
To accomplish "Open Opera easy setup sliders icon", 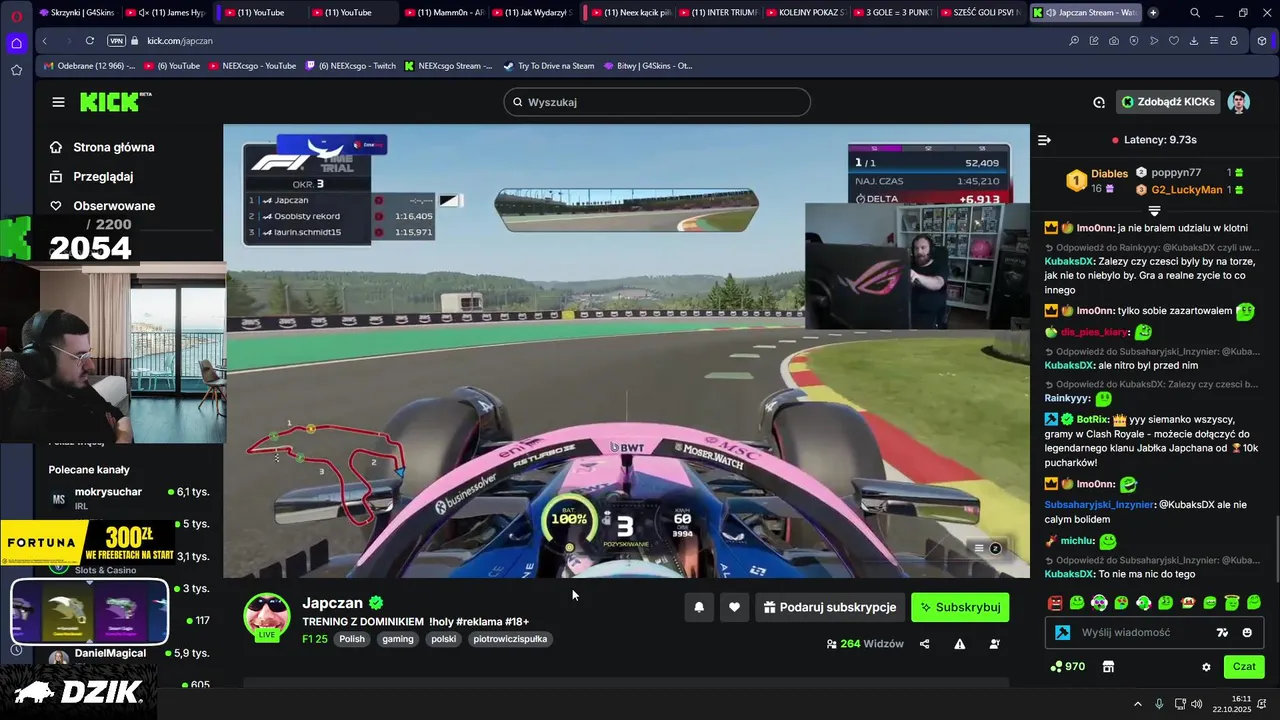I will point(1214,41).
